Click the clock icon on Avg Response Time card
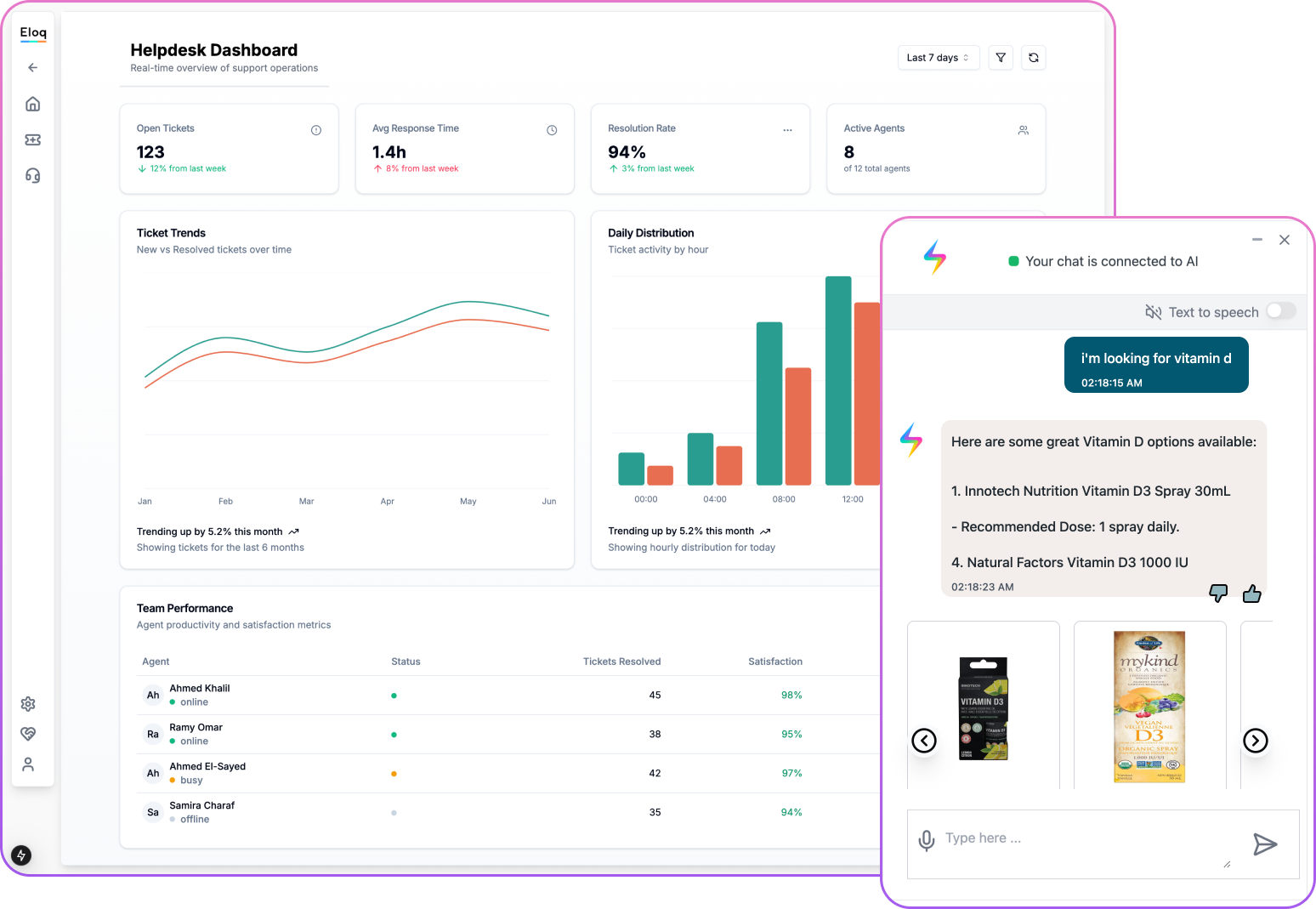 552,130
